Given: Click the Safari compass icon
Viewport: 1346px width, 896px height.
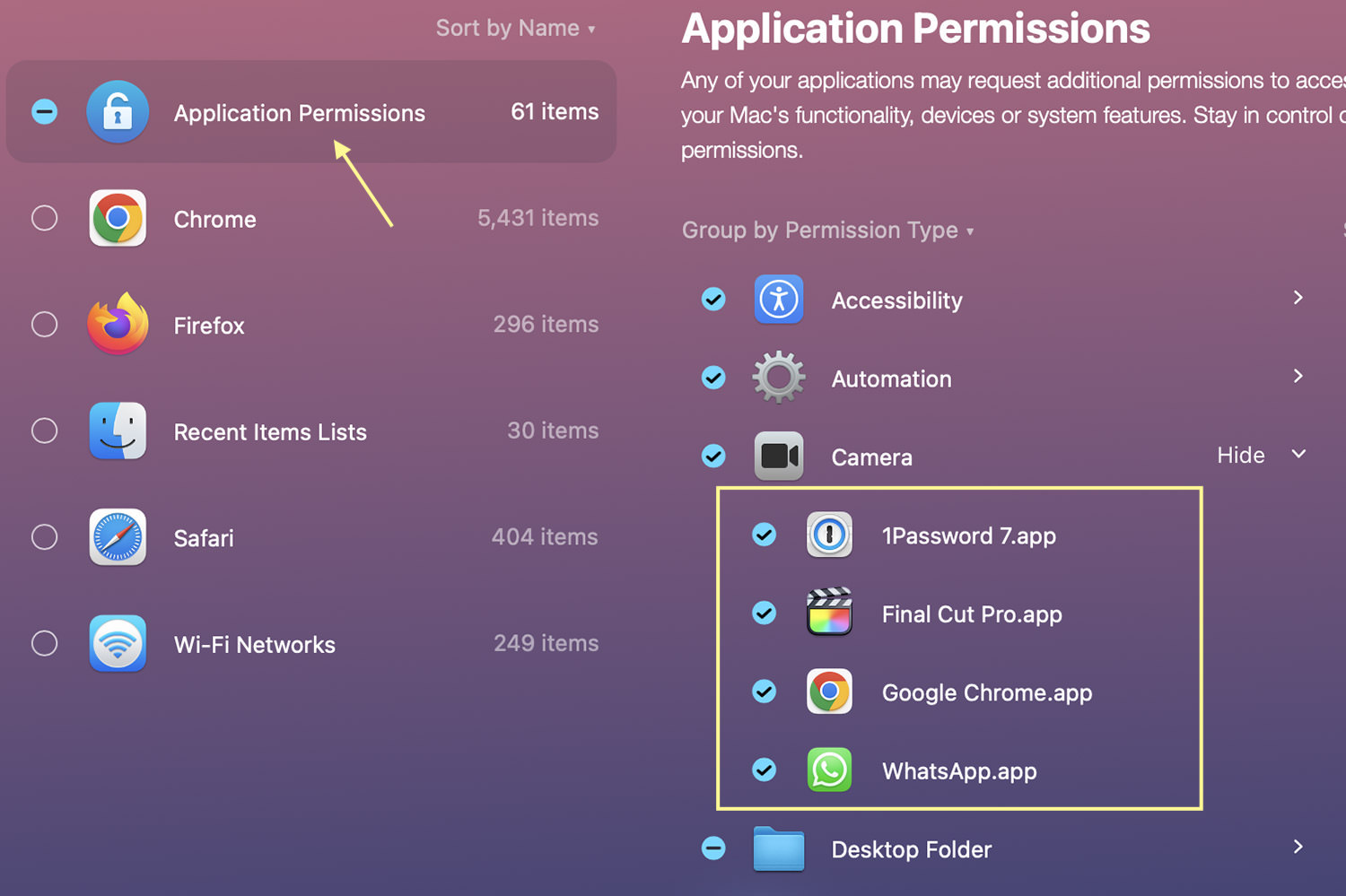Looking at the screenshot, I should coord(118,536).
